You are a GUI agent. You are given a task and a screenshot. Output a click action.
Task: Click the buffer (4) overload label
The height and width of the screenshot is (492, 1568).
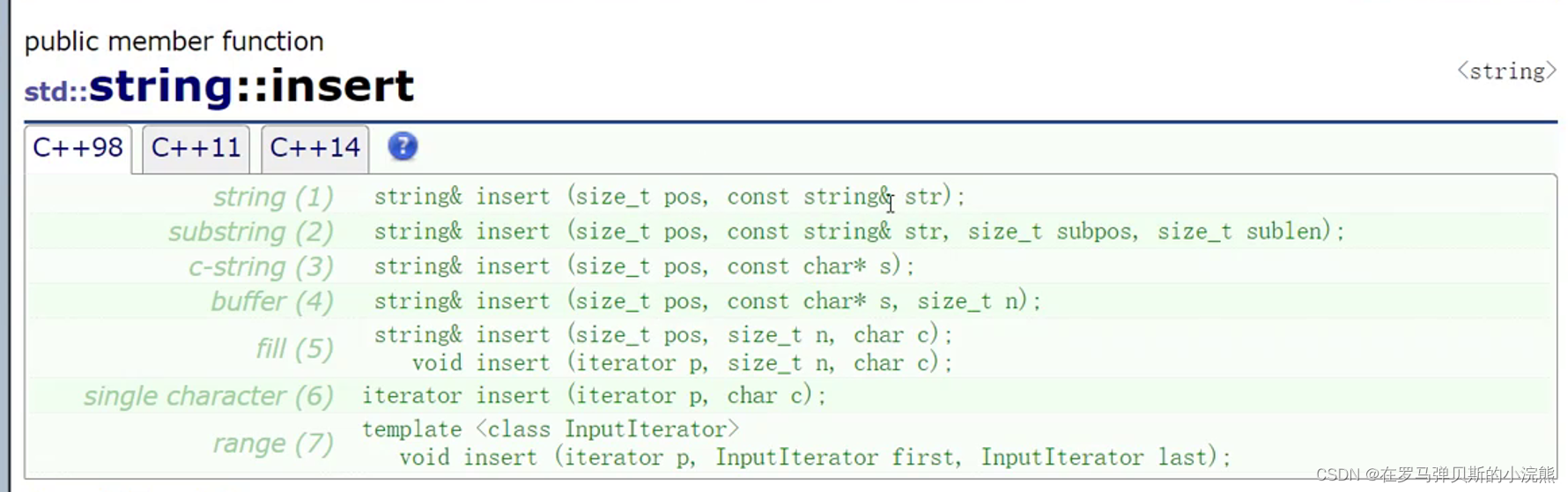click(272, 302)
